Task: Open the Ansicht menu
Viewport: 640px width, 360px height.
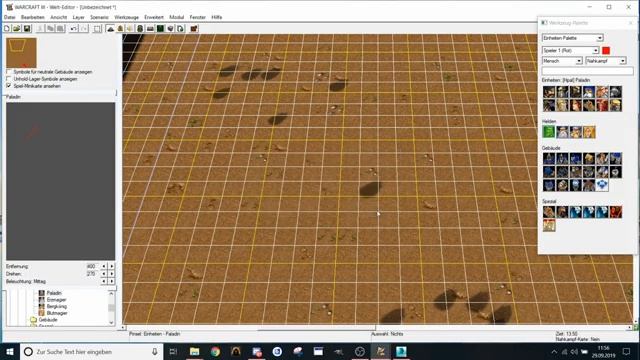Action: coord(58,17)
